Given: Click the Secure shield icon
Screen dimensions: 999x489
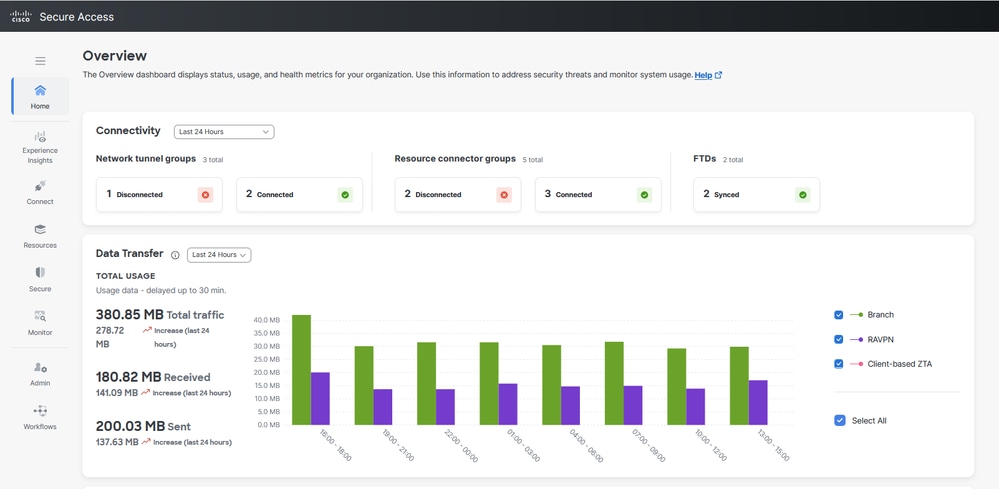Looking at the screenshot, I should click(x=40, y=273).
